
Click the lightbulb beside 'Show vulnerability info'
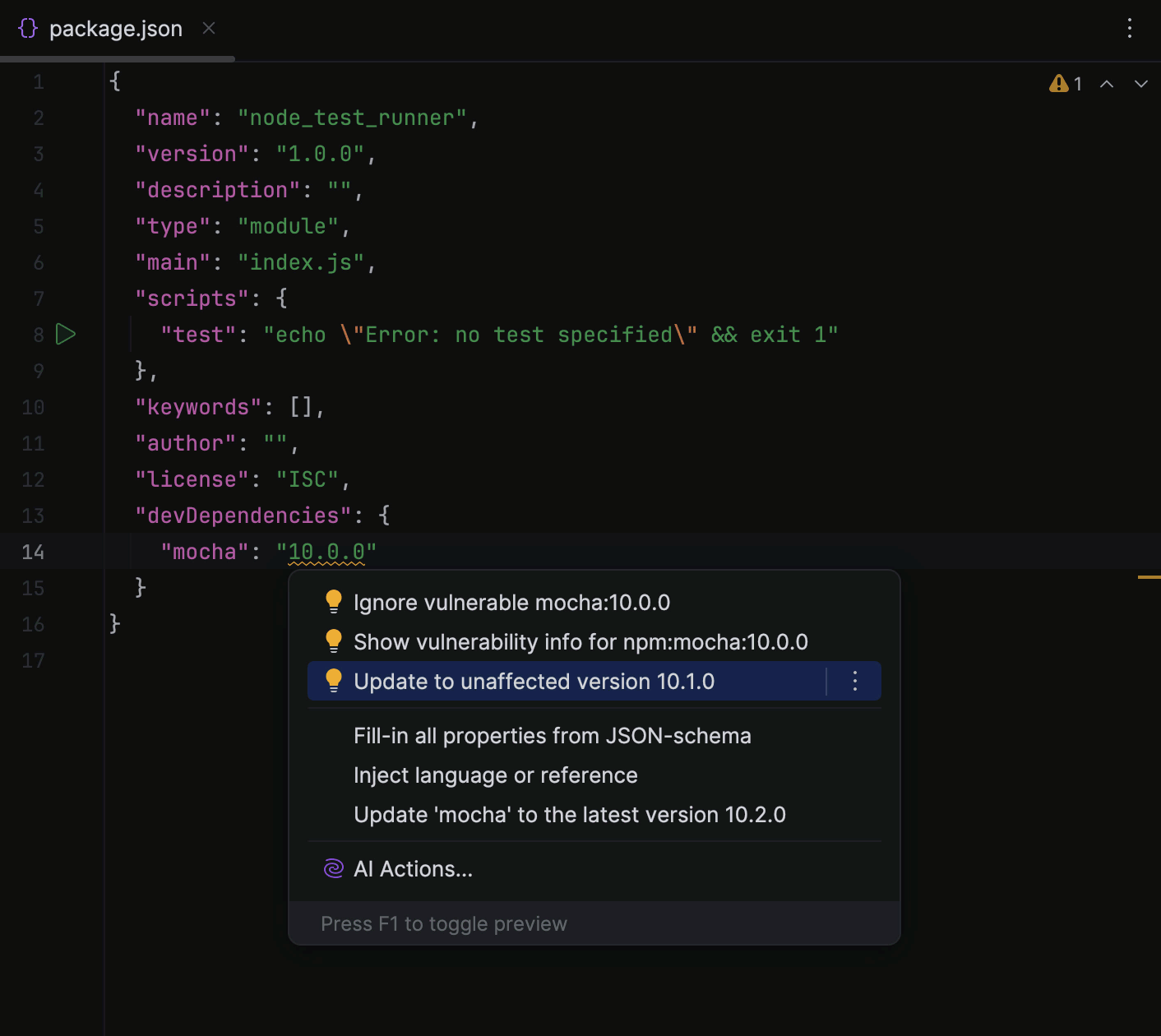333,641
